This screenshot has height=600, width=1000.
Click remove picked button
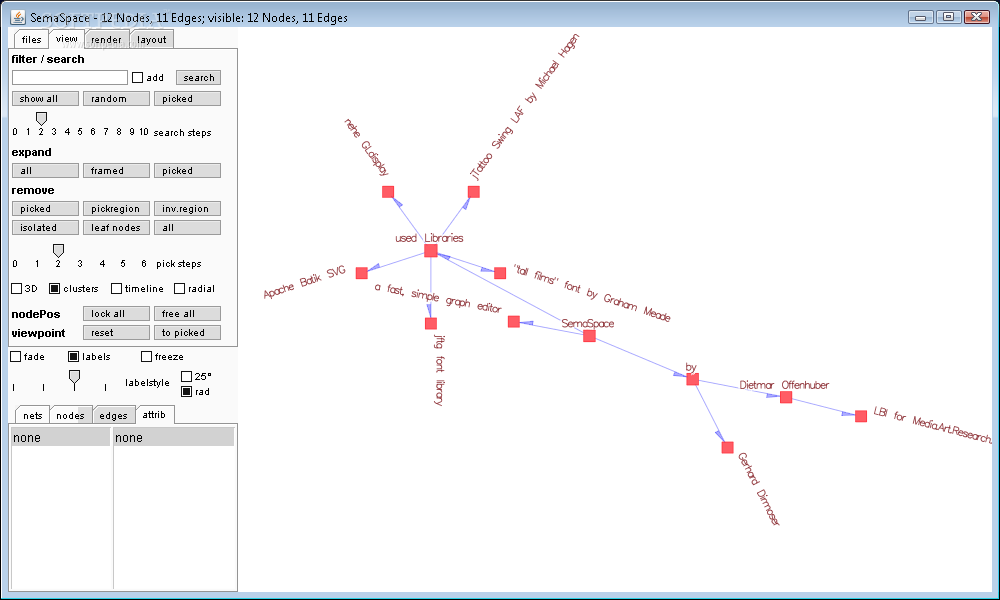point(45,209)
